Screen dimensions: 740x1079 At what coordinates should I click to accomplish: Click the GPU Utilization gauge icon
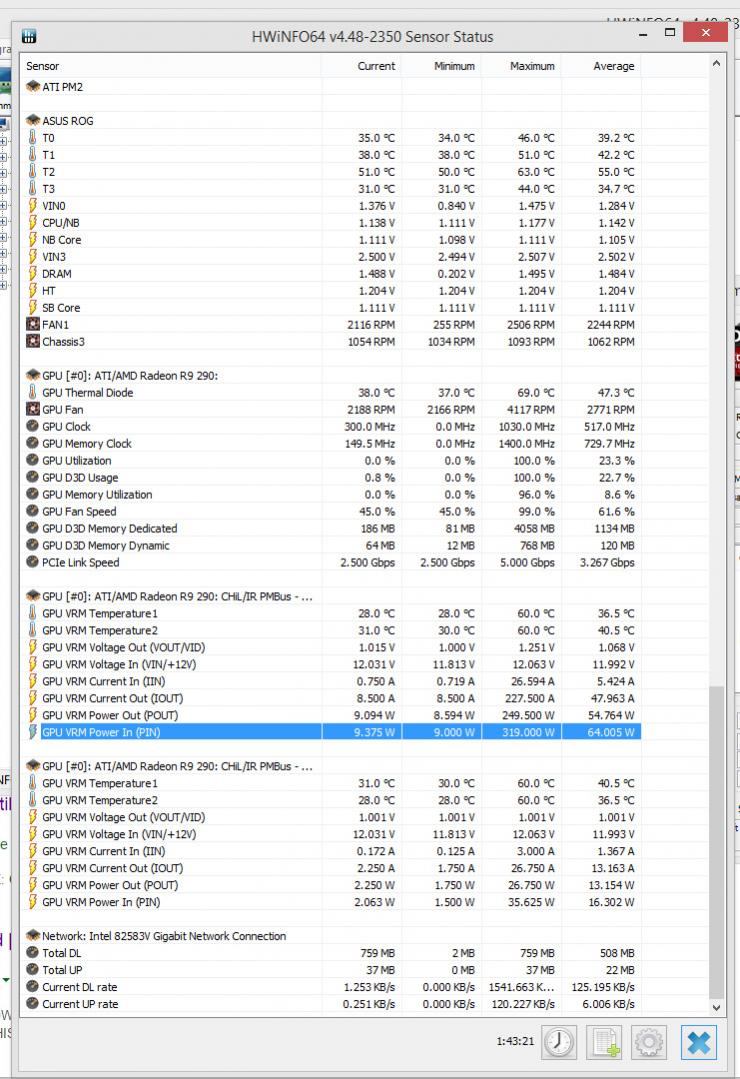click(32, 460)
